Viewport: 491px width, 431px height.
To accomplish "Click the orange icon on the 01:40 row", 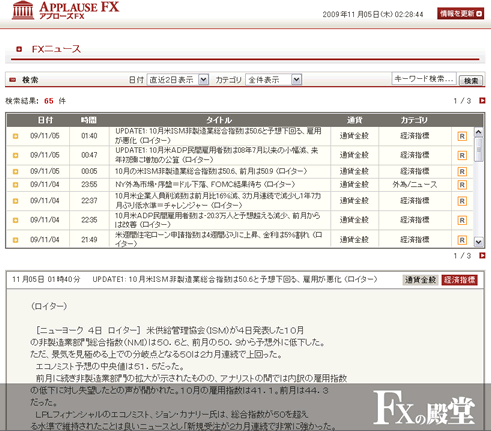I will click(15, 136).
